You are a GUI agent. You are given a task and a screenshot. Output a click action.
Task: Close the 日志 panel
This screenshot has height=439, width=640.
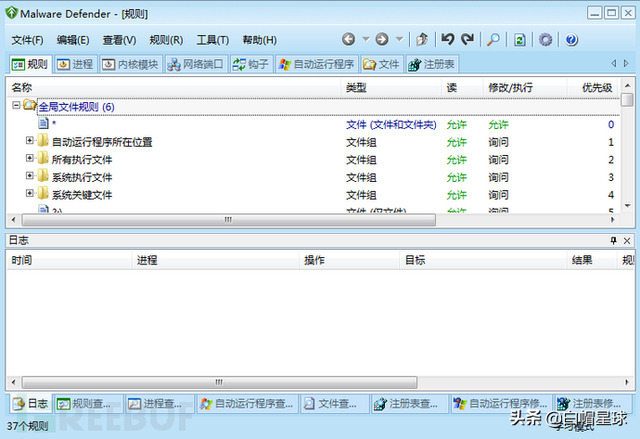click(x=627, y=241)
